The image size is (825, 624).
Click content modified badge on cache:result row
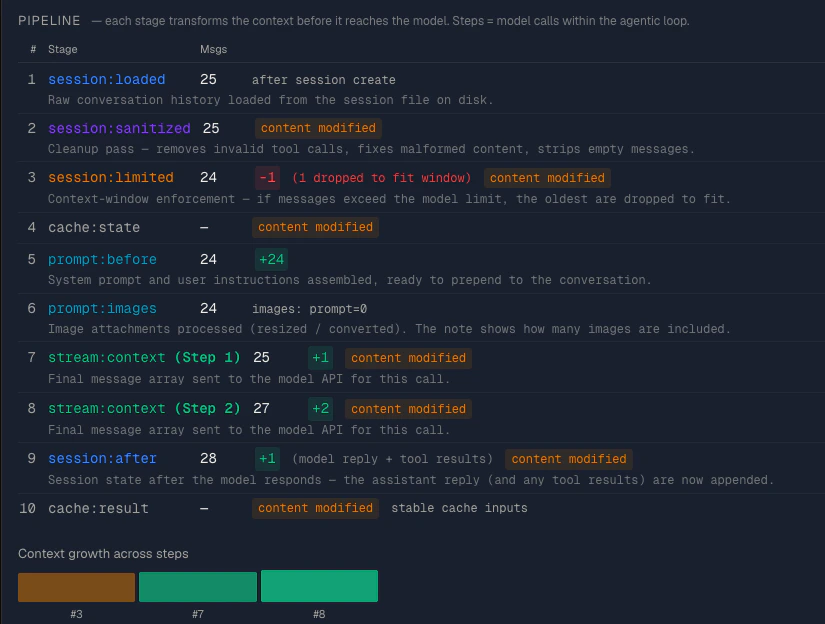[315, 508]
